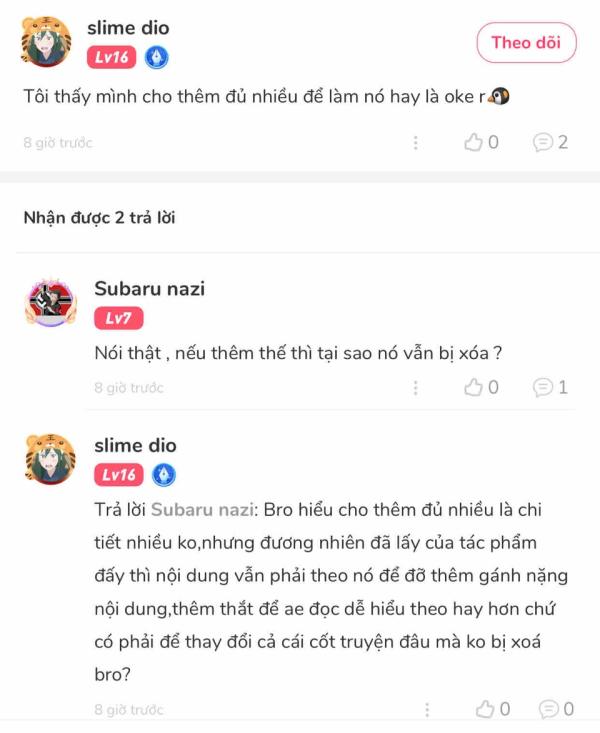The height and width of the screenshot is (733, 600).
Task: Tap the blue pen author badge at top
Action: pyautogui.click(x=157, y=57)
